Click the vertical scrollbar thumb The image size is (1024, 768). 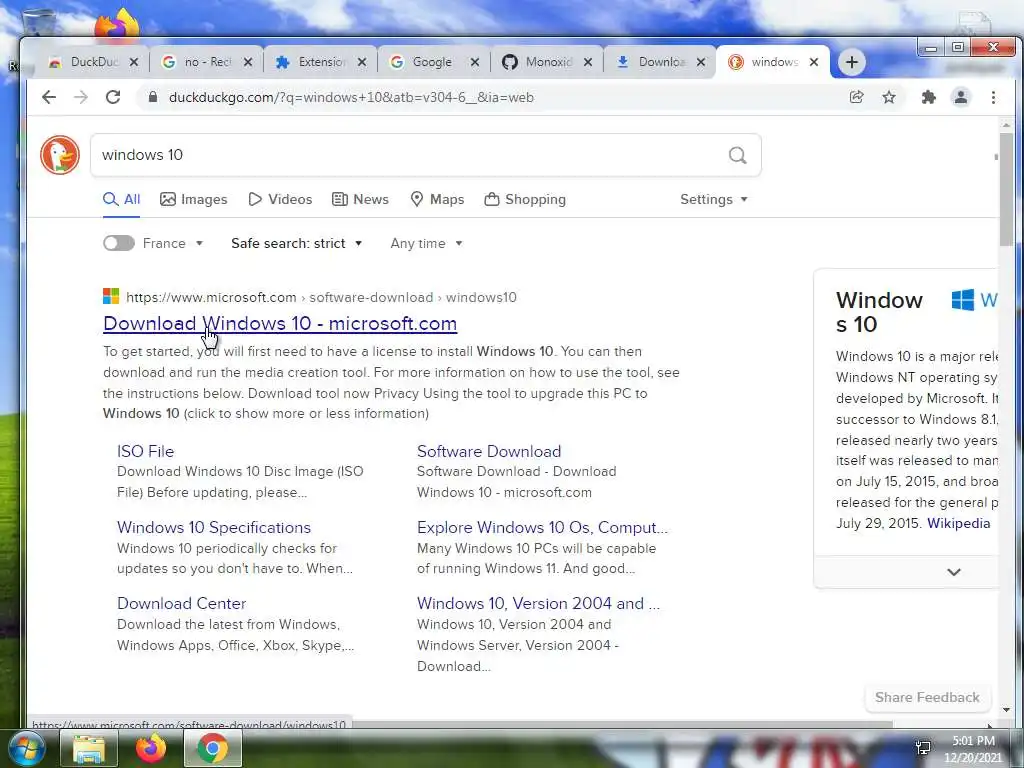pyautogui.click(x=1006, y=189)
